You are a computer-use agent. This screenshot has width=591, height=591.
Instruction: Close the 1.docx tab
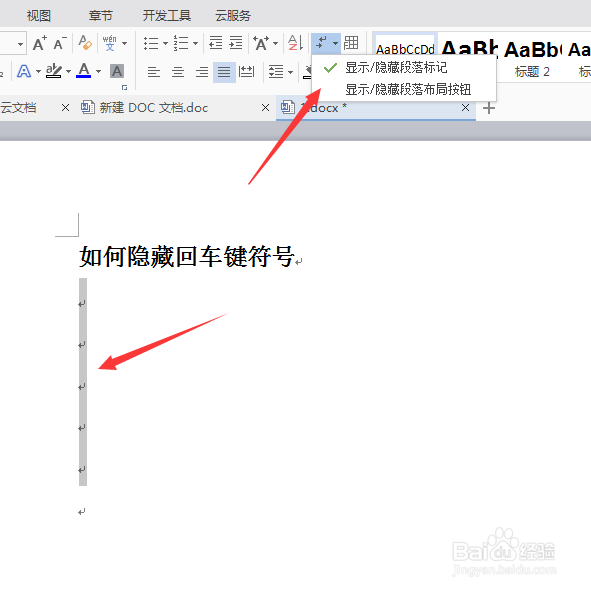click(465, 107)
